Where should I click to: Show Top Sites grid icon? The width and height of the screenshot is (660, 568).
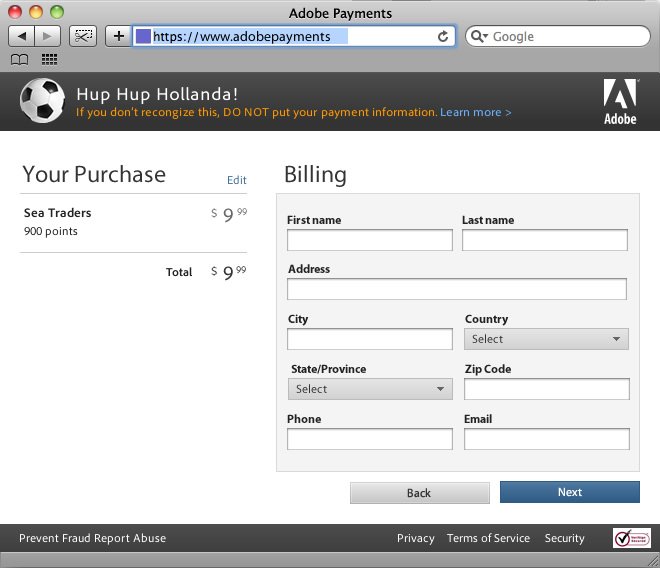(x=49, y=60)
